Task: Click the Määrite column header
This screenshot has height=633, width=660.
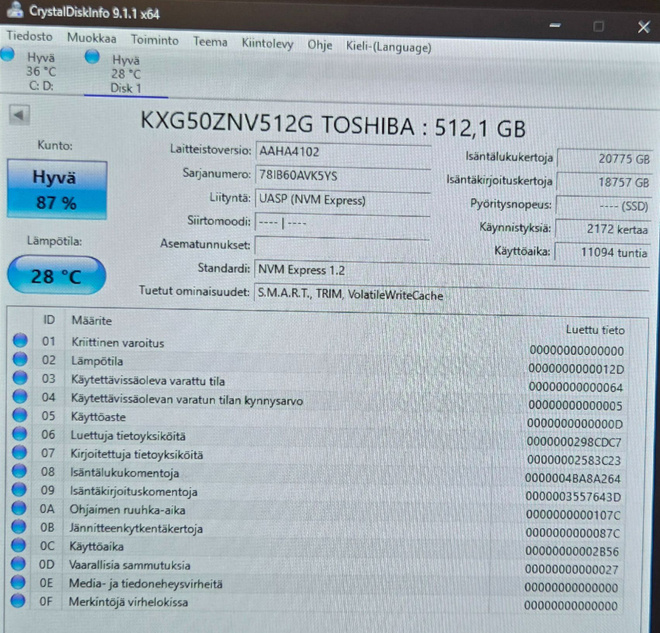Action: click(x=92, y=321)
